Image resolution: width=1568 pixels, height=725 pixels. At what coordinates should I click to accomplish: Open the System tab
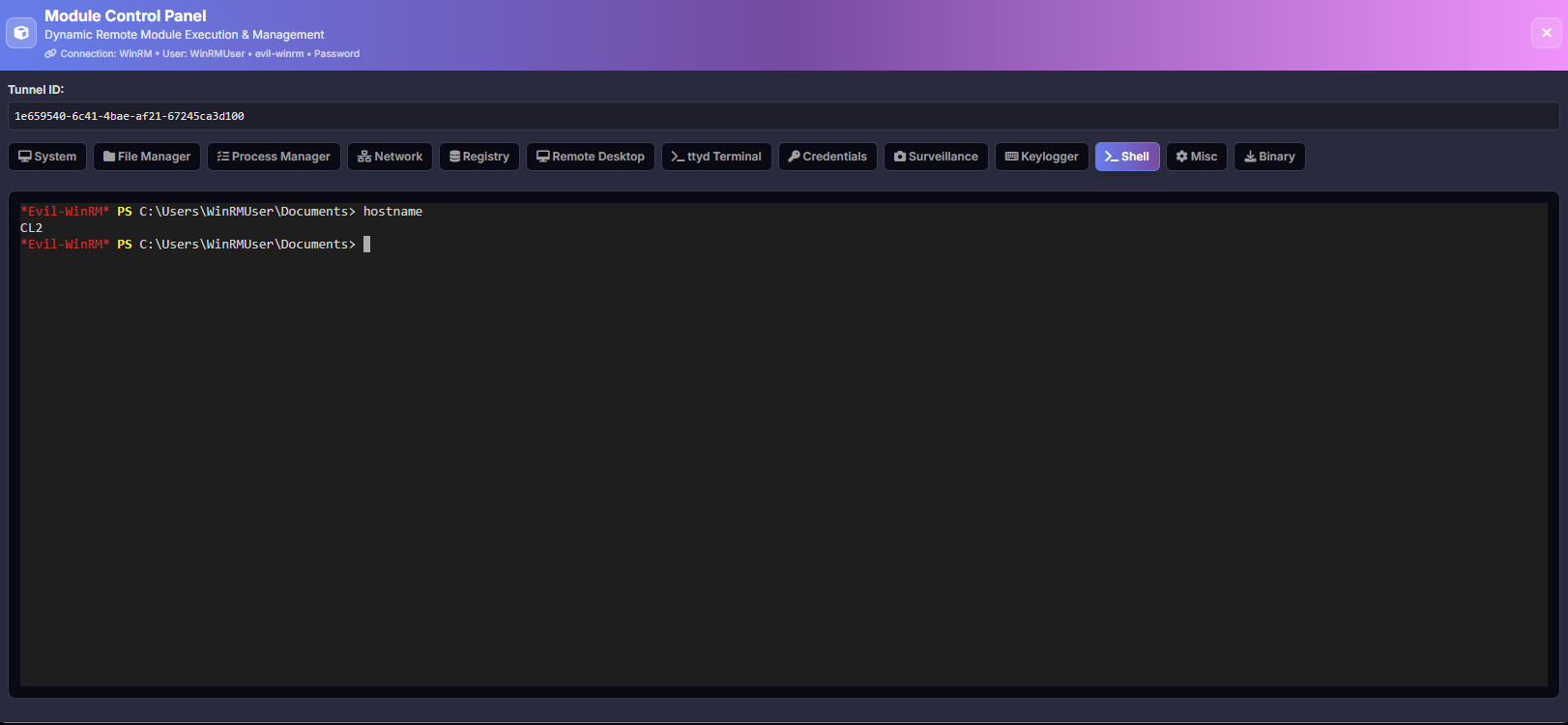pos(47,157)
